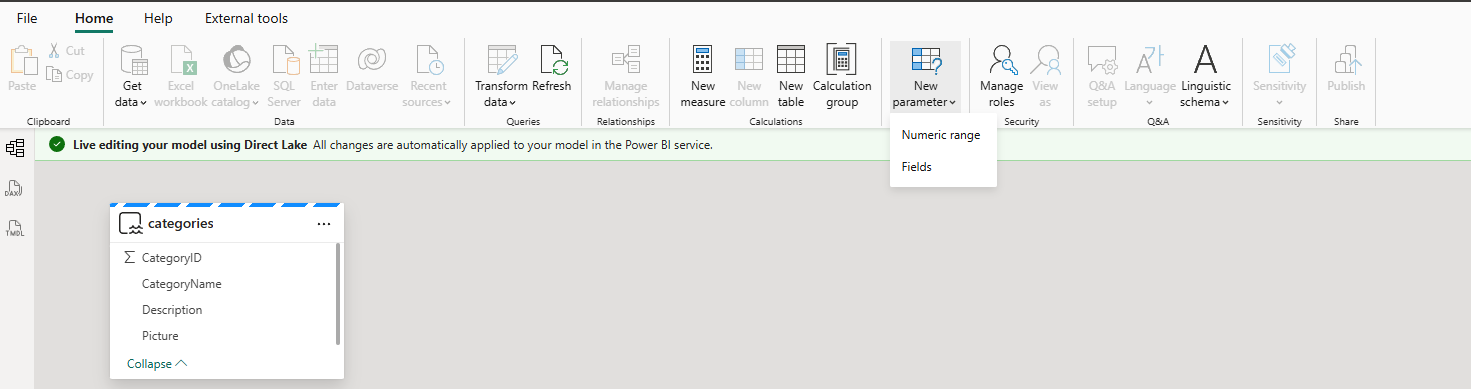The width and height of the screenshot is (1471, 389).
Task: Click the New measure icon
Action: pyautogui.click(x=703, y=60)
